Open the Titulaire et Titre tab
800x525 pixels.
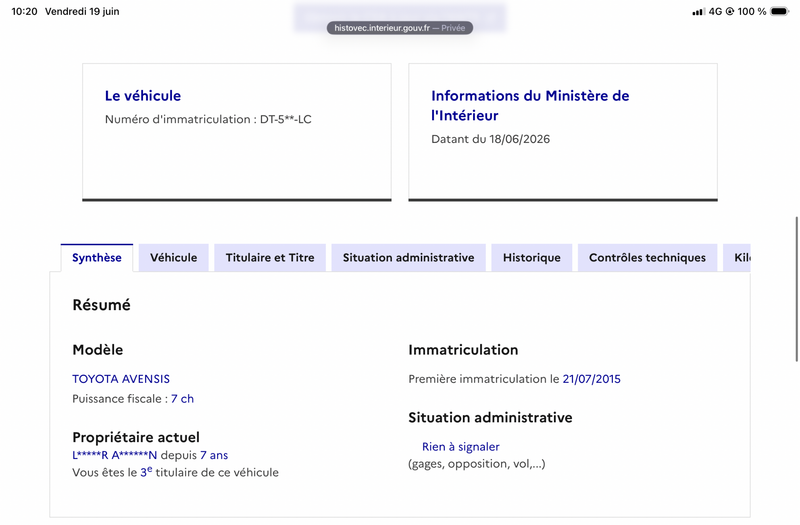click(x=270, y=258)
